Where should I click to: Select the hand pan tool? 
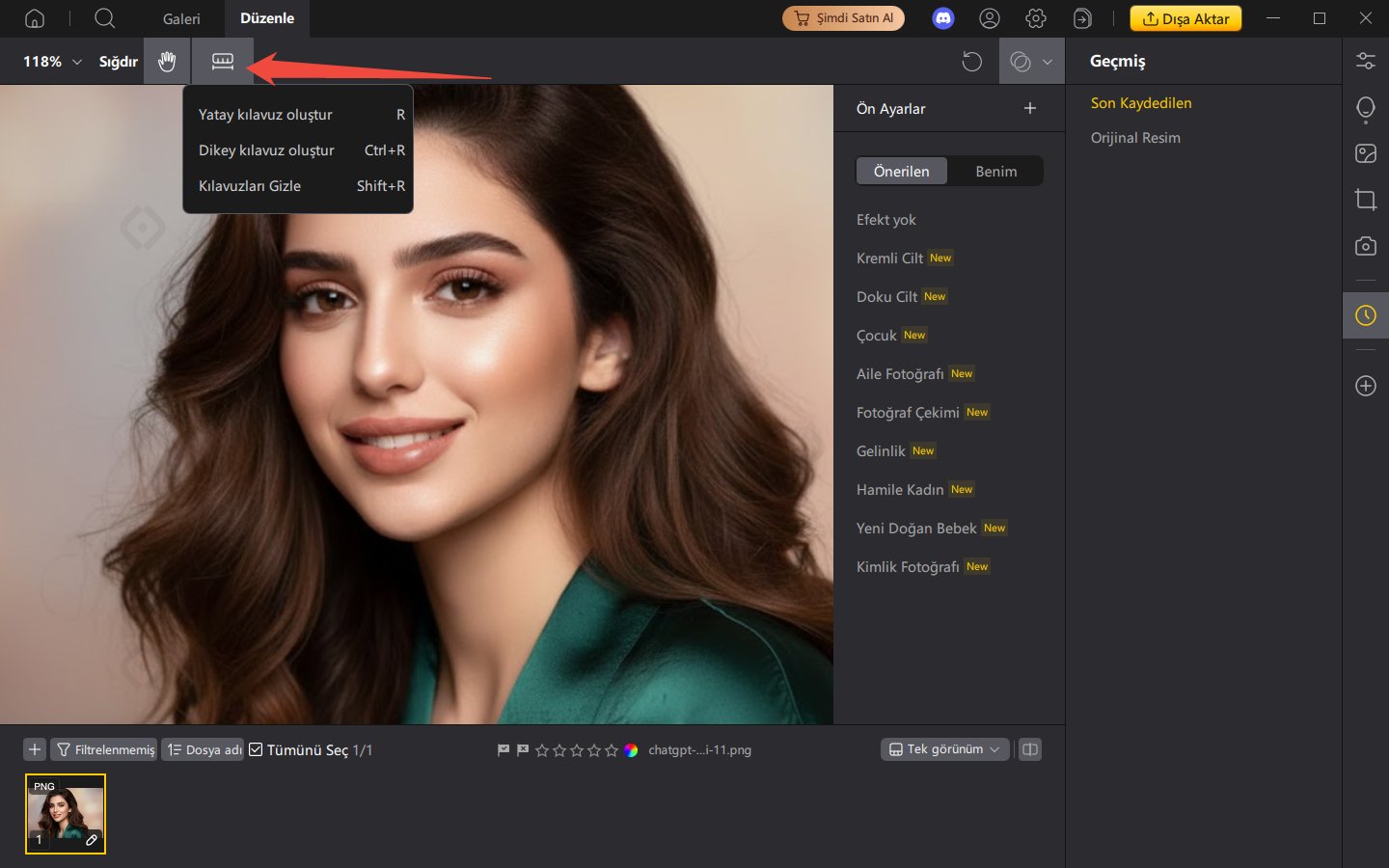pos(167,62)
